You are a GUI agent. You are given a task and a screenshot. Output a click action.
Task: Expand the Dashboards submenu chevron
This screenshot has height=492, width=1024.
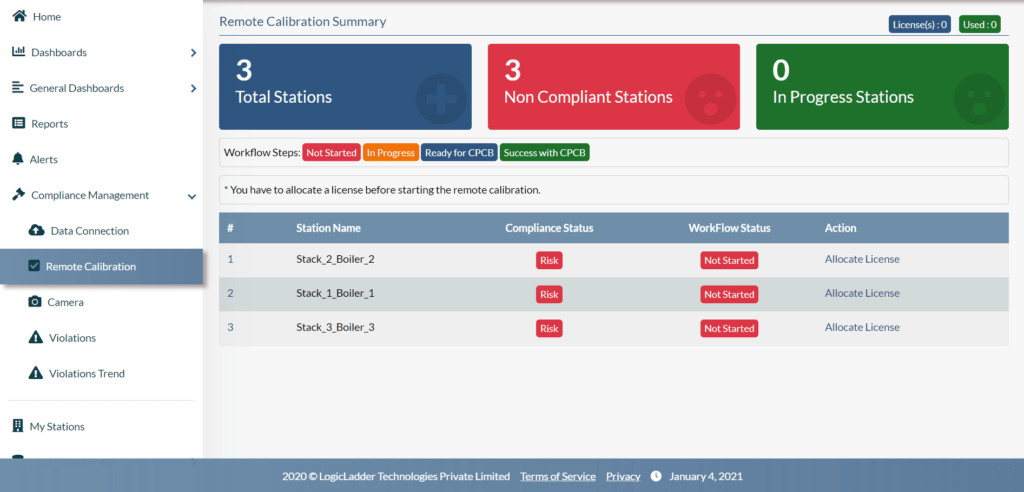[193, 52]
